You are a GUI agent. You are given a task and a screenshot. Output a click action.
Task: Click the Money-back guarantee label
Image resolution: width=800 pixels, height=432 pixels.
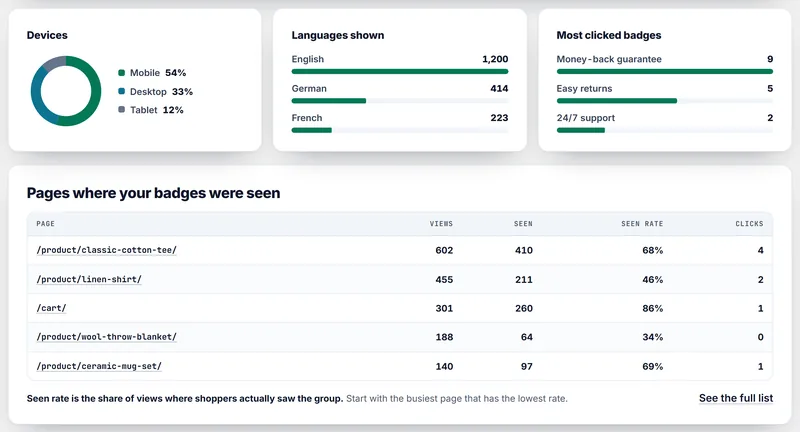pyautogui.click(x=609, y=59)
